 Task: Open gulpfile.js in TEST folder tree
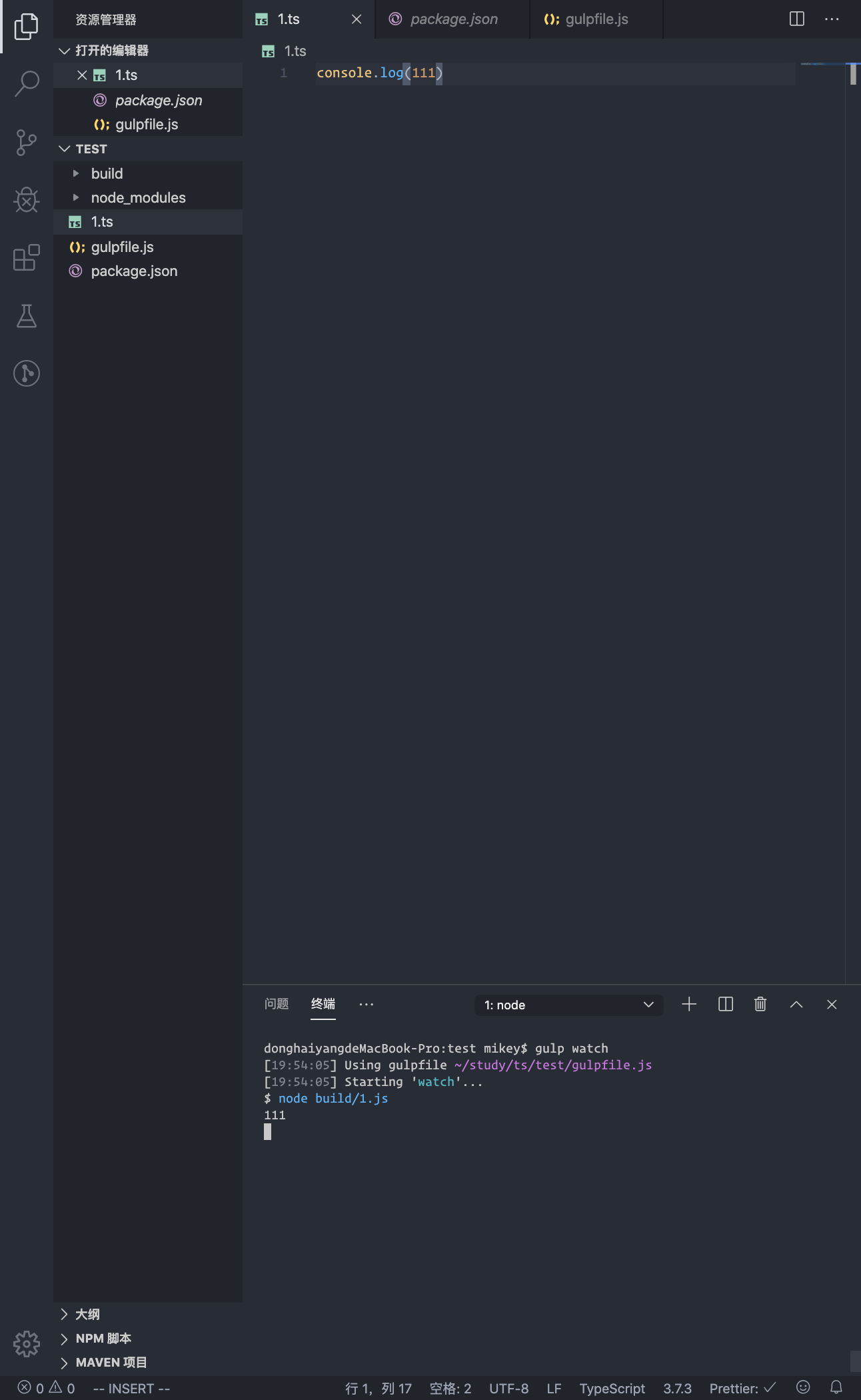(x=148, y=247)
